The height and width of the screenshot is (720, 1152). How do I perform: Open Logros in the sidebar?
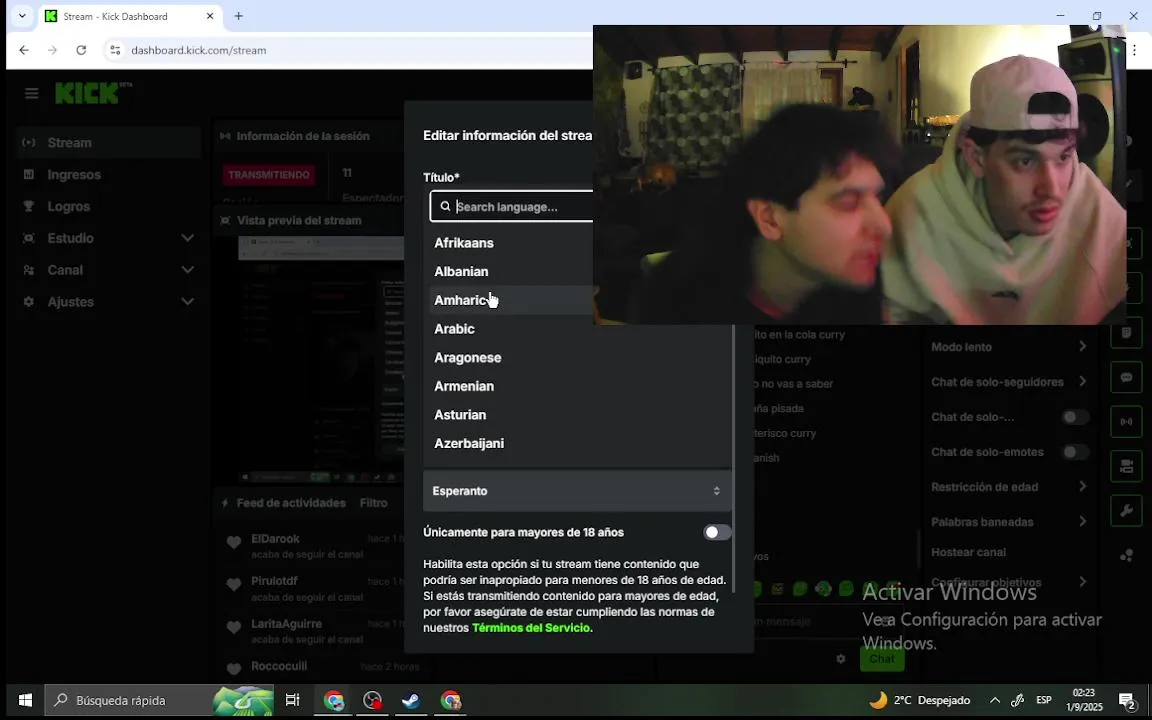[x=107, y=206]
